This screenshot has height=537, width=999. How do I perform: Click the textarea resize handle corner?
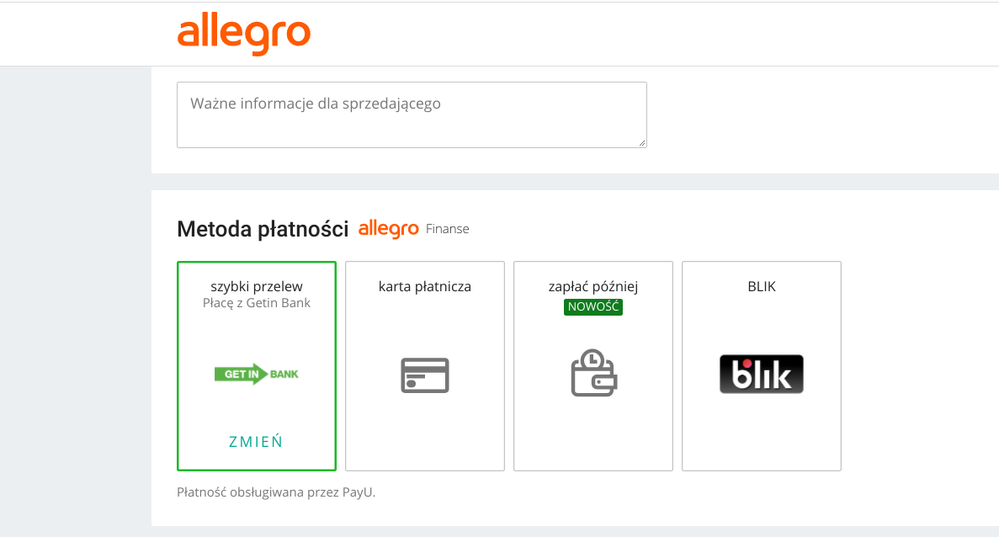pos(642,143)
